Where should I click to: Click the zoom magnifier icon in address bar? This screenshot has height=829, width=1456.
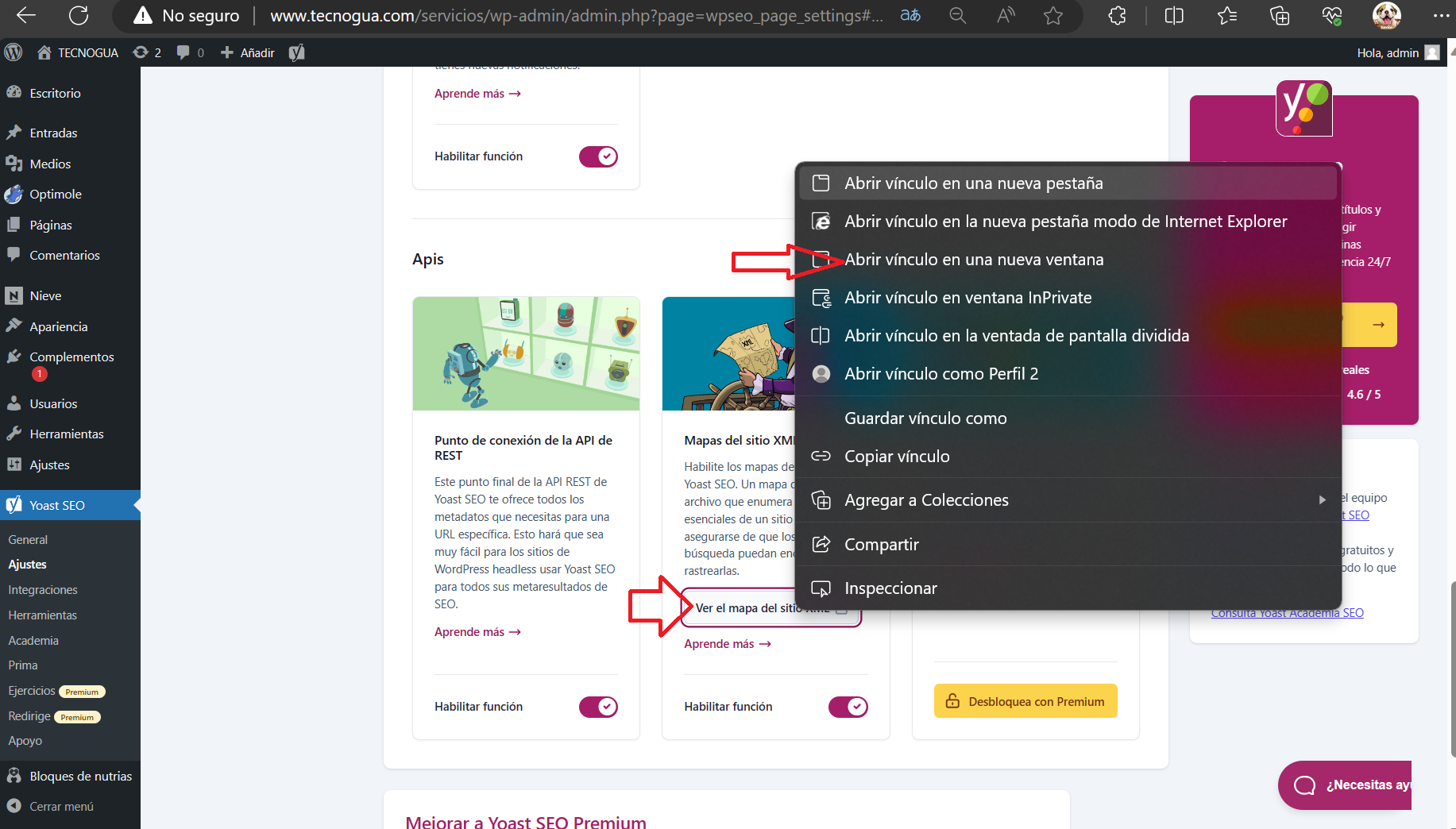click(958, 15)
